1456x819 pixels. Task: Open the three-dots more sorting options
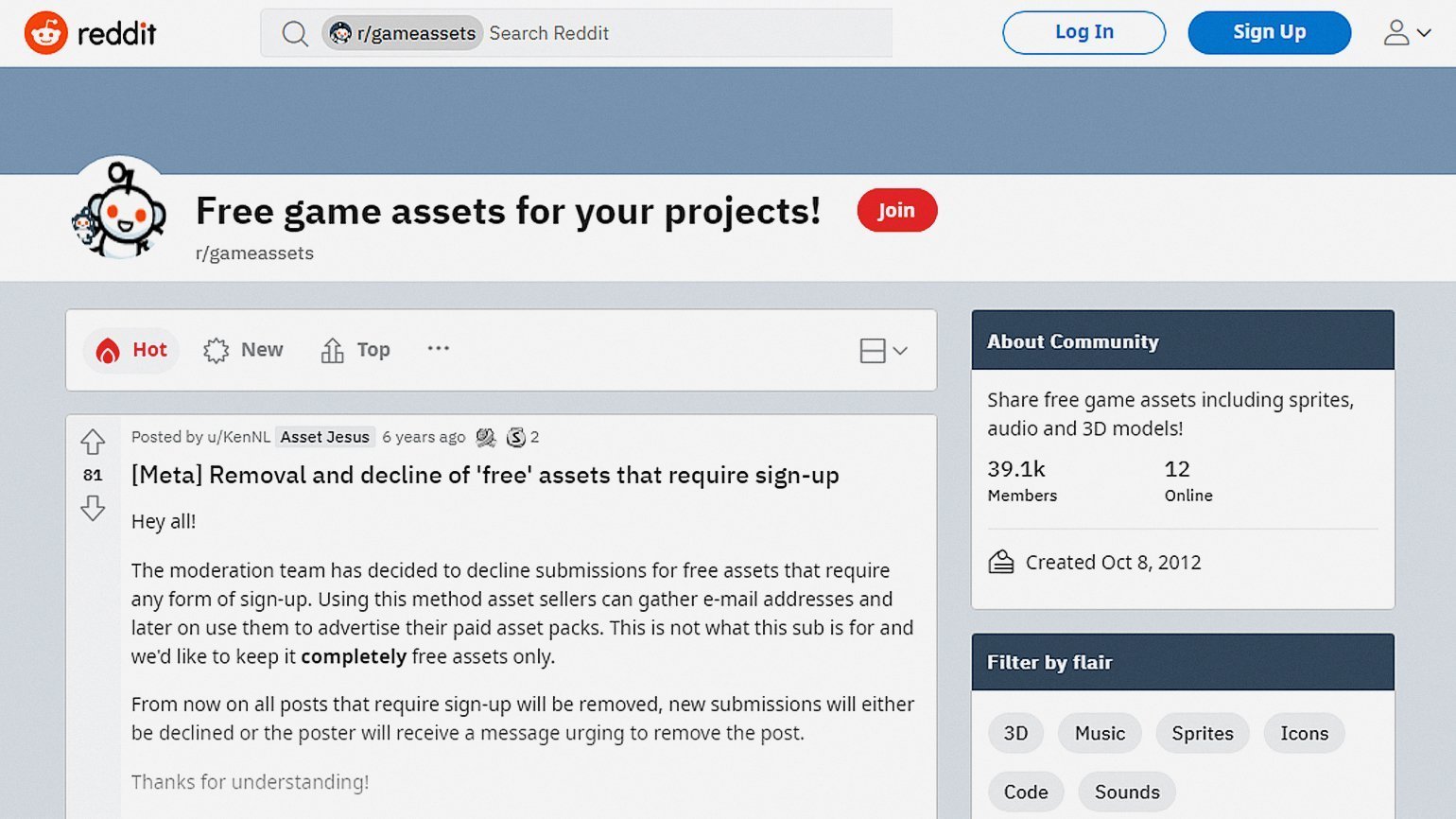pyautogui.click(x=438, y=348)
